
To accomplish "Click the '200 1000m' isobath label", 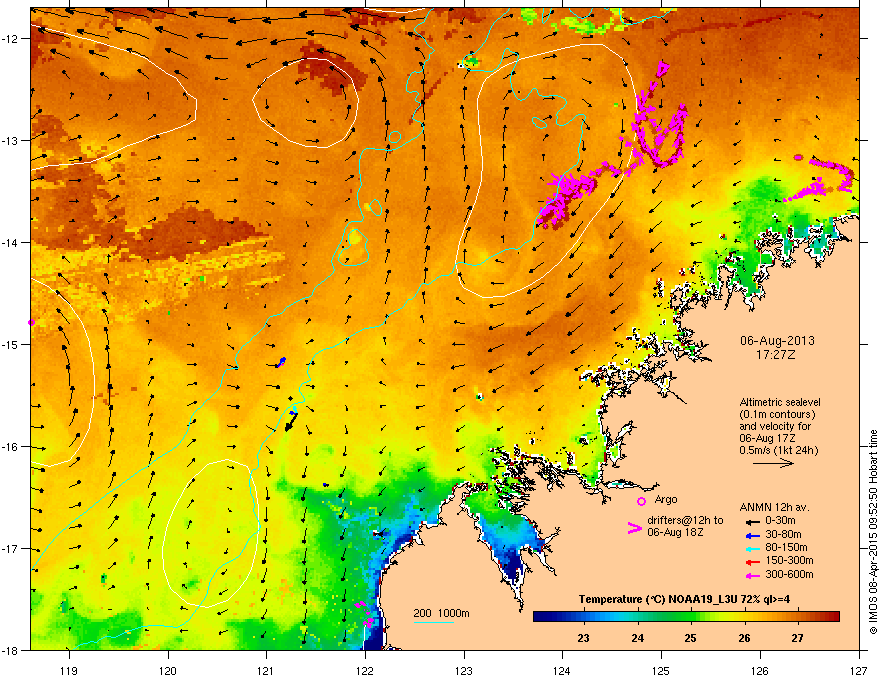I will pos(441,613).
